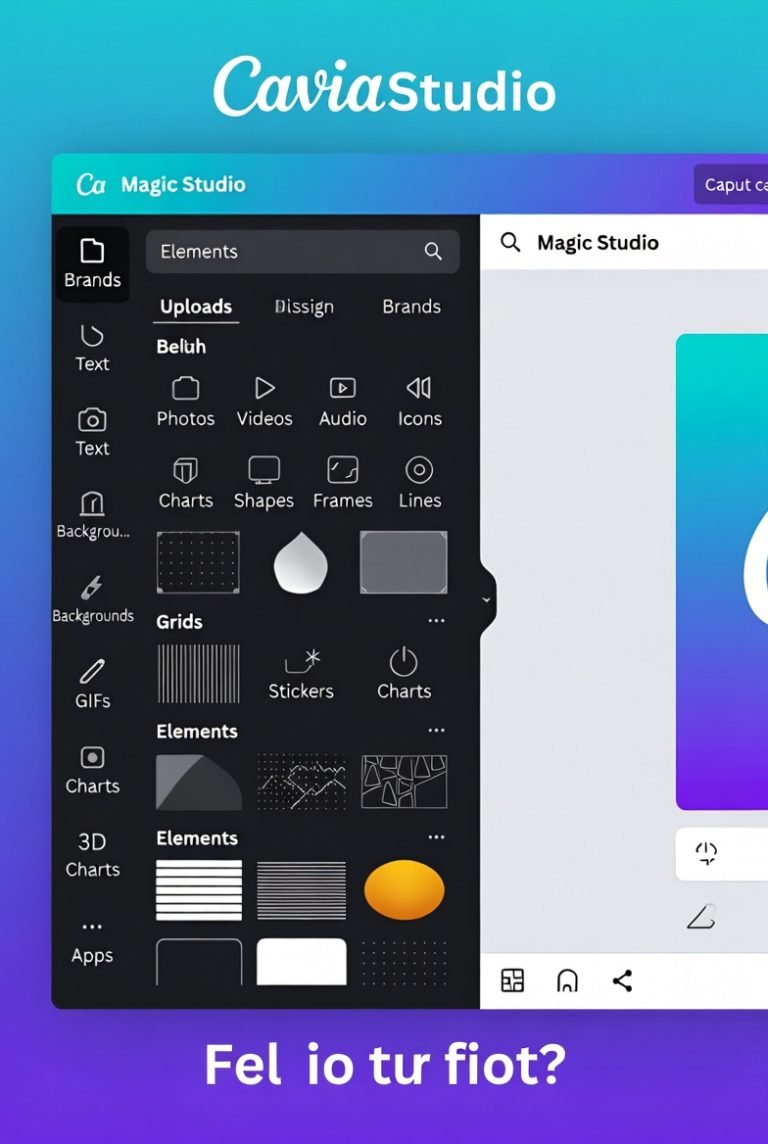Switch to the Uploads tab
This screenshot has width=768, height=1144.
tap(196, 307)
